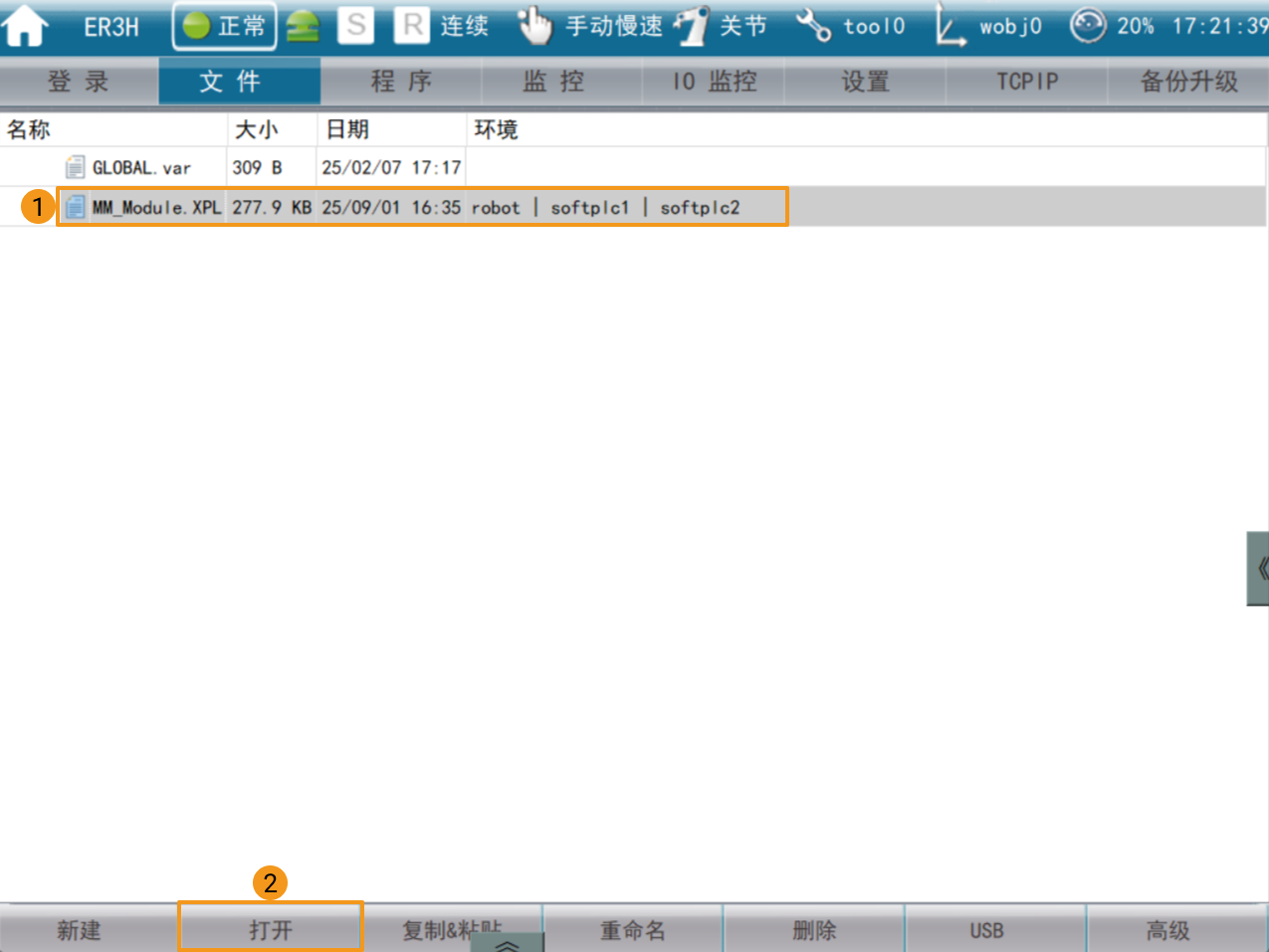Viewport: 1269px width, 952px height.
Task: Select the robot joint coordinate icon
Action: (x=692, y=26)
